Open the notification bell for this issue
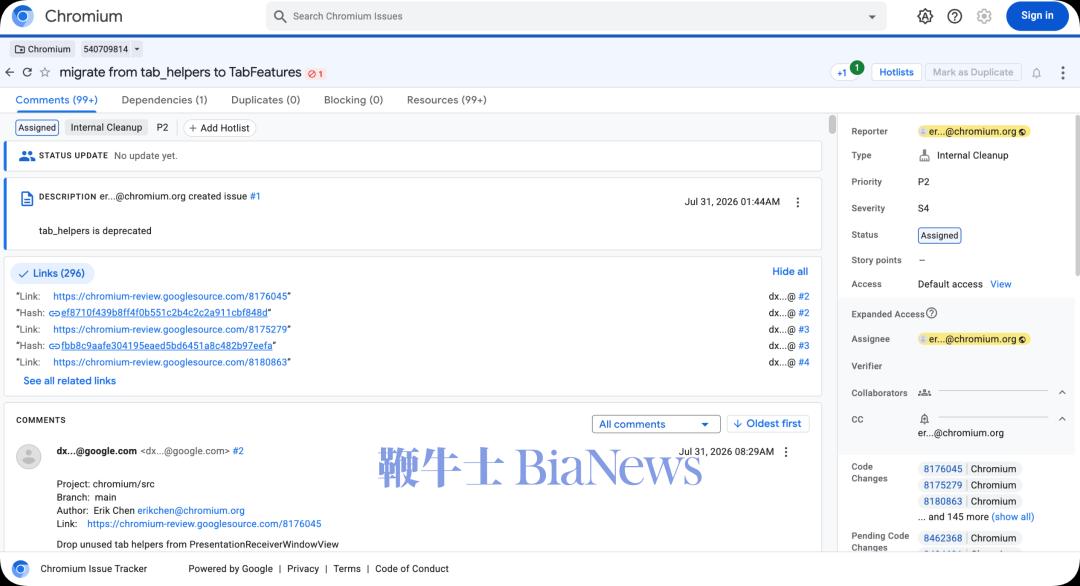 (x=1036, y=72)
